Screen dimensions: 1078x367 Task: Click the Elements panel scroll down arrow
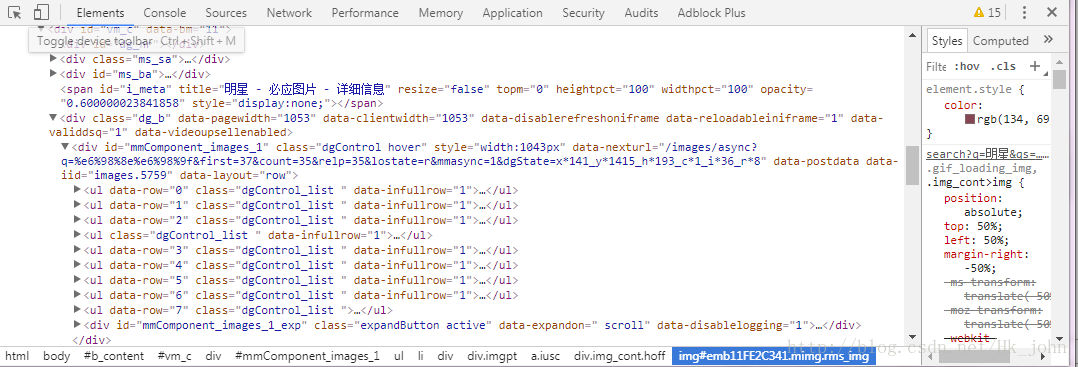(912, 337)
